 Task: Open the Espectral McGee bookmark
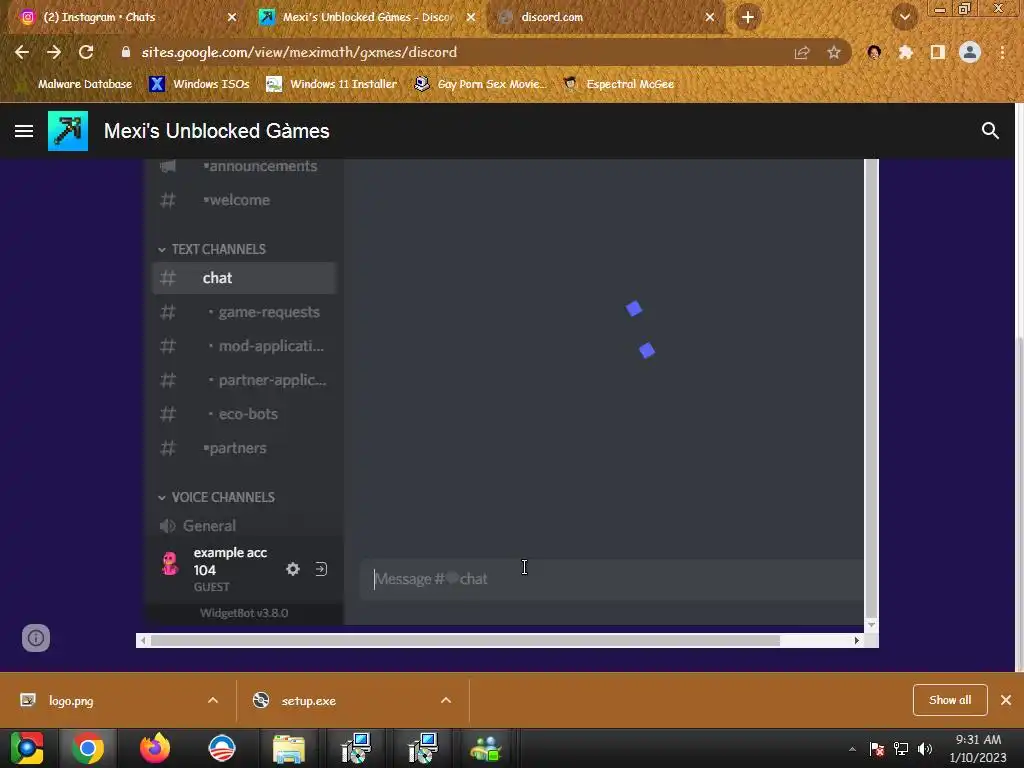pyautogui.click(x=618, y=84)
